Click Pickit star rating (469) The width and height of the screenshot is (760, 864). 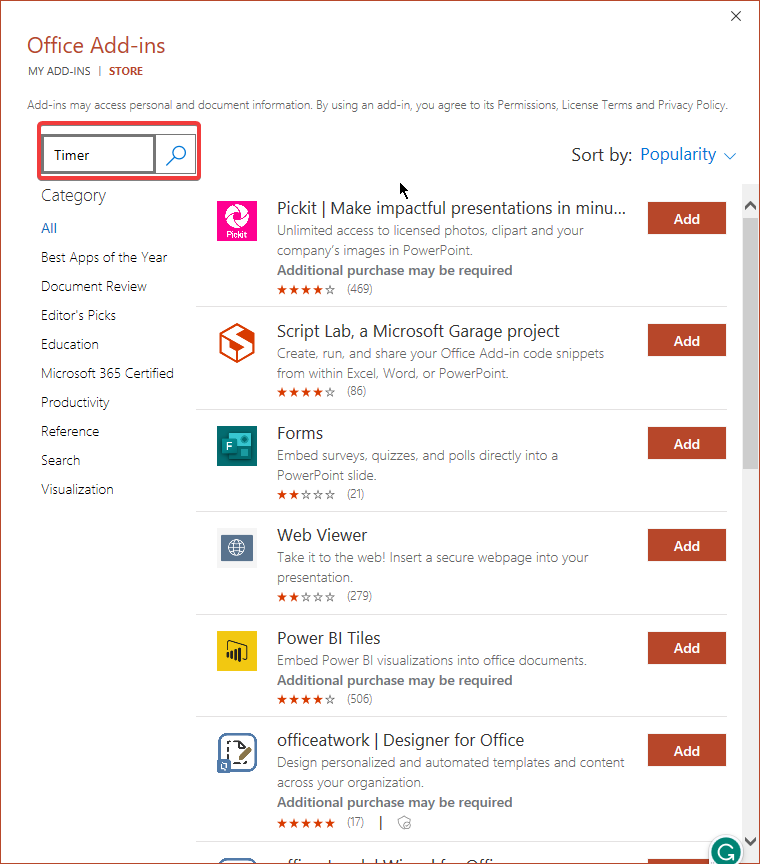click(306, 289)
